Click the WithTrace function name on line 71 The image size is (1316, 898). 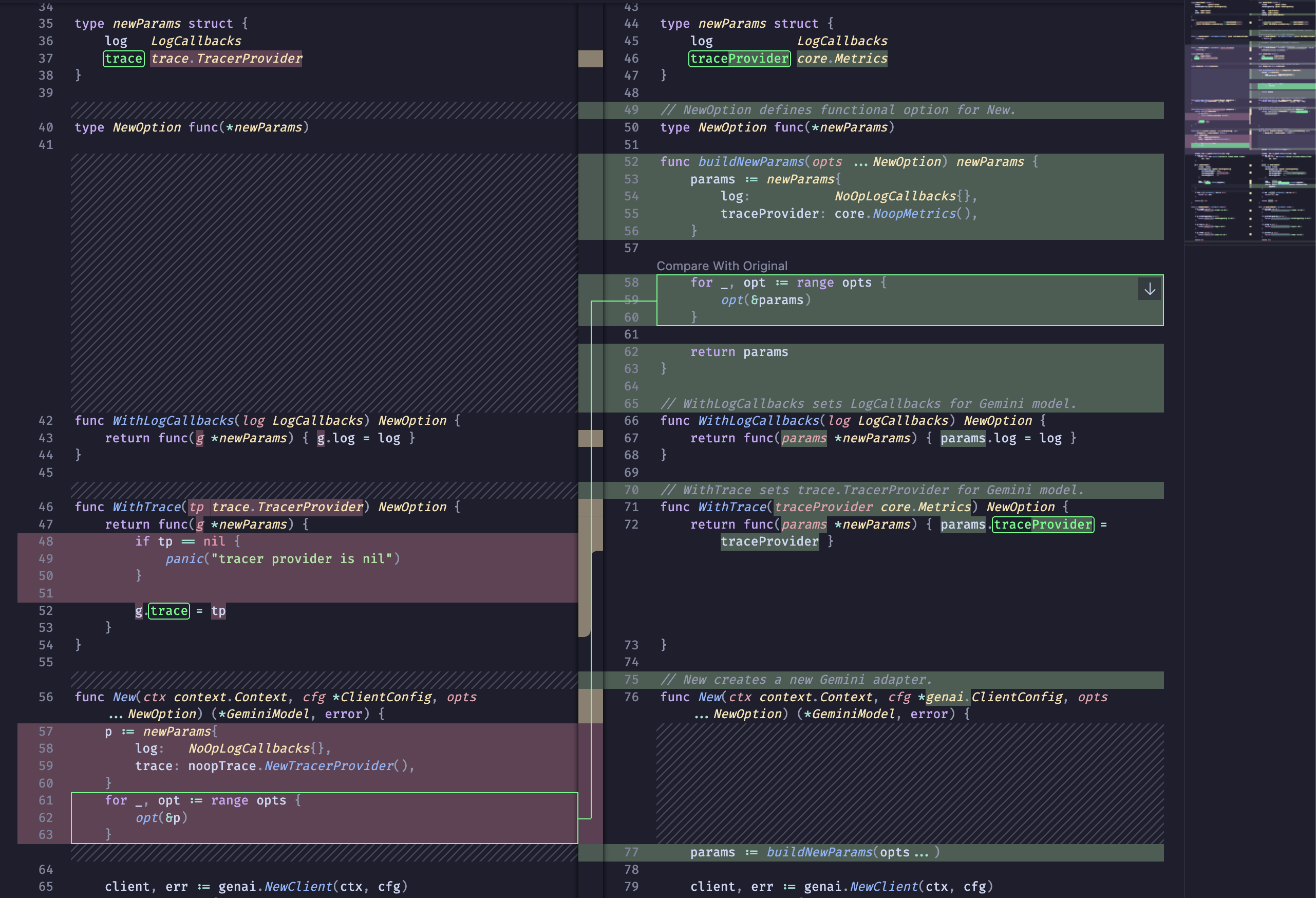coord(731,507)
